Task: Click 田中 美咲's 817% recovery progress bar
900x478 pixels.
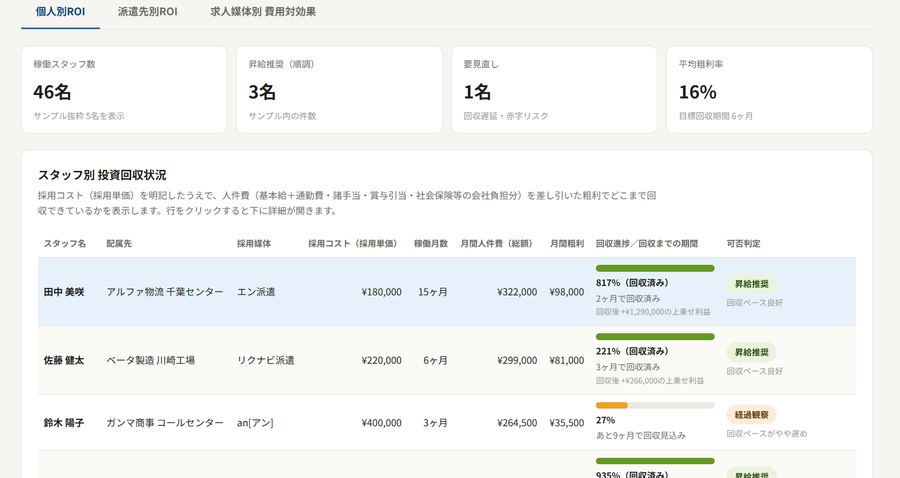Action: 655,268
